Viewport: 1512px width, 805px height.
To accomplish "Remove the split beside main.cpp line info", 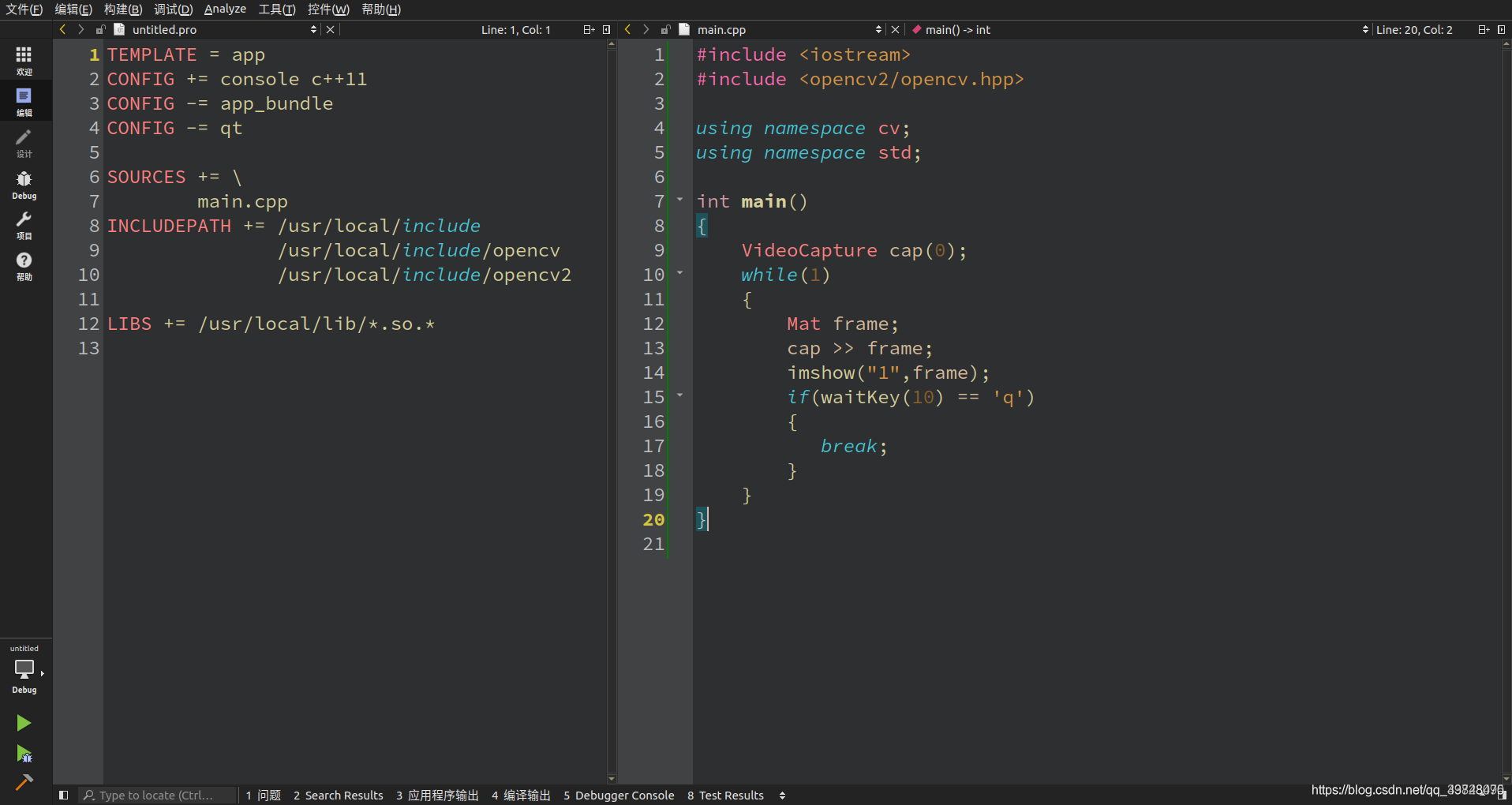I will (x=1502, y=29).
